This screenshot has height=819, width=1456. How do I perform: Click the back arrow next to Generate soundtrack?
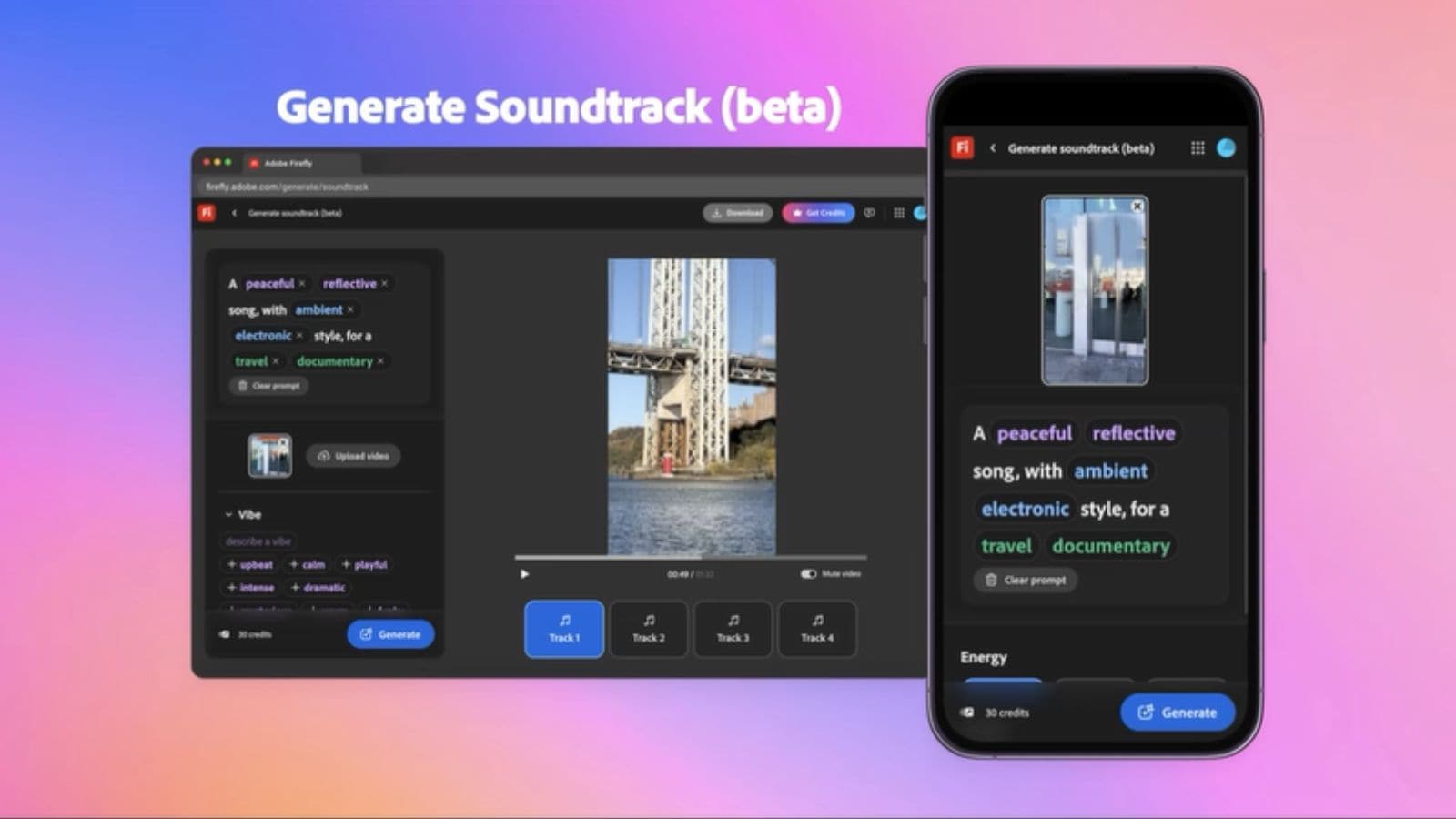(x=235, y=213)
